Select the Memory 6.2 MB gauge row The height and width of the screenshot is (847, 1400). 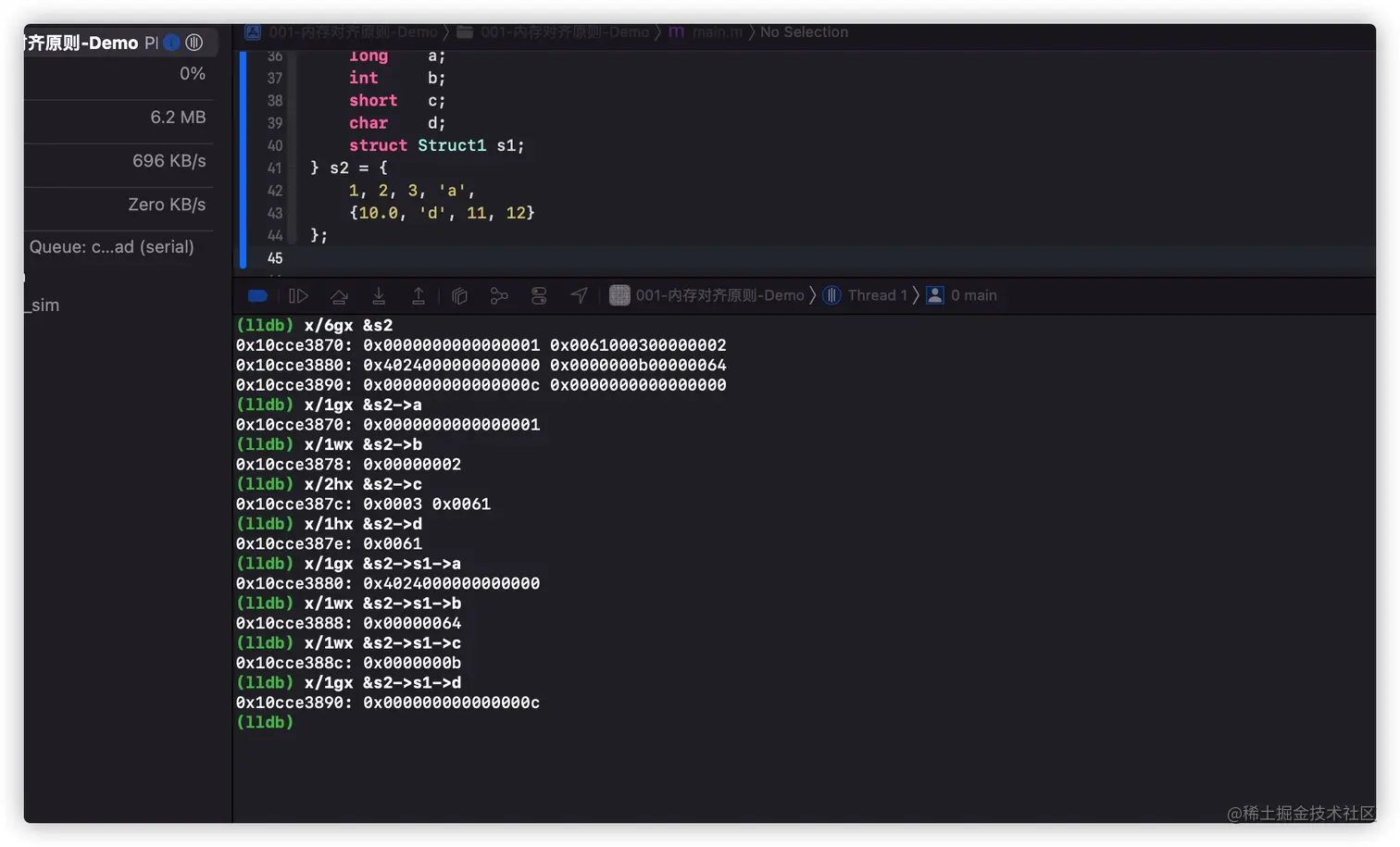pyautogui.click(x=119, y=118)
